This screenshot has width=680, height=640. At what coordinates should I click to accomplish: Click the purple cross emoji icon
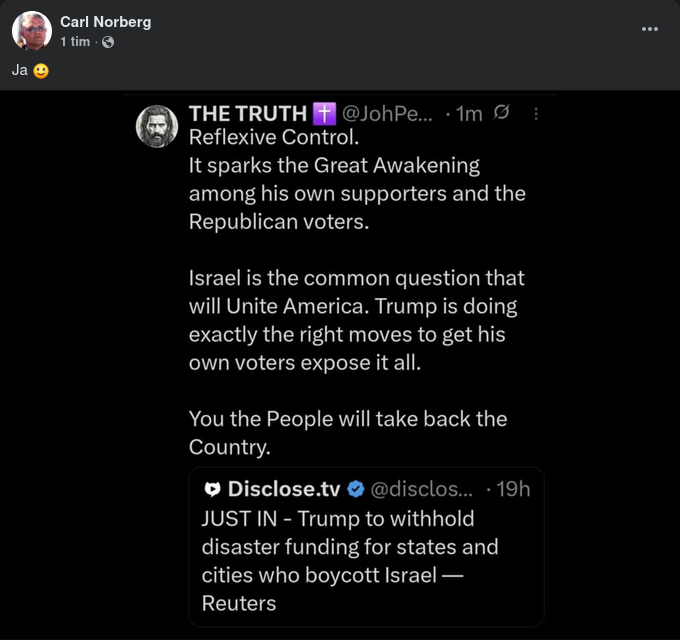pyautogui.click(x=325, y=114)
